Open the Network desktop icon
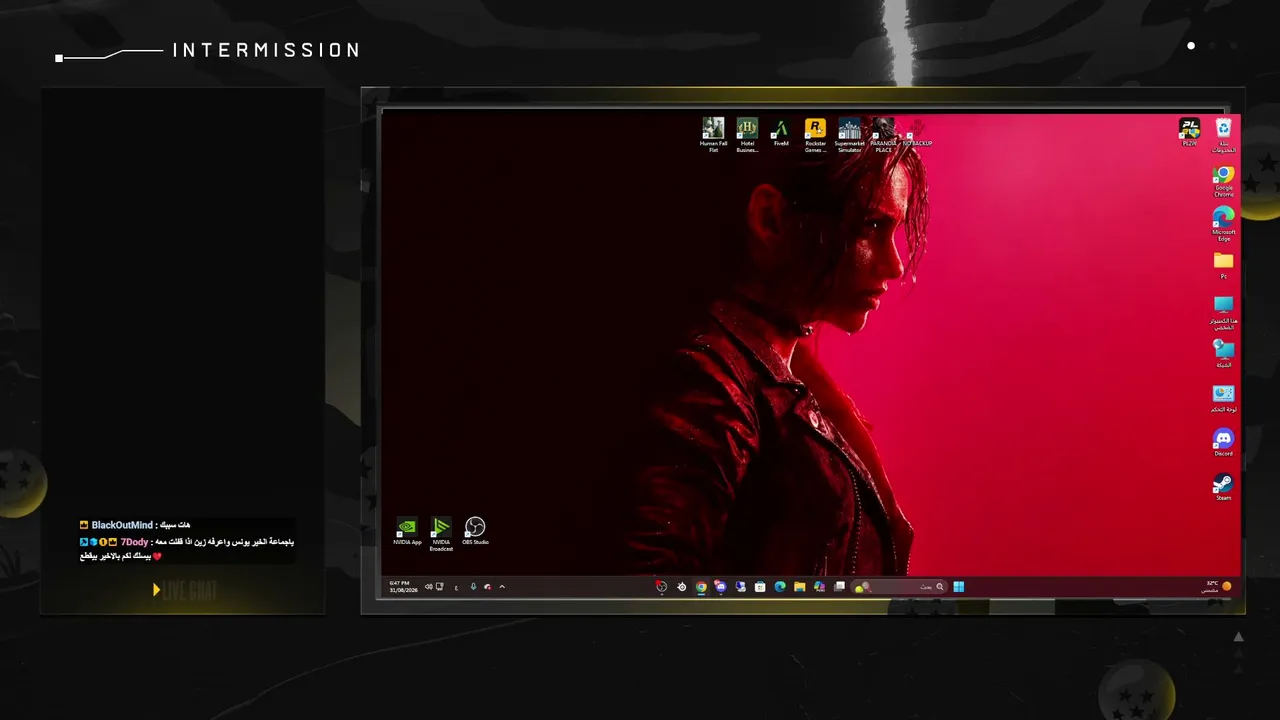This screenshot has height=720, width=1280. tap(1223, 354)
